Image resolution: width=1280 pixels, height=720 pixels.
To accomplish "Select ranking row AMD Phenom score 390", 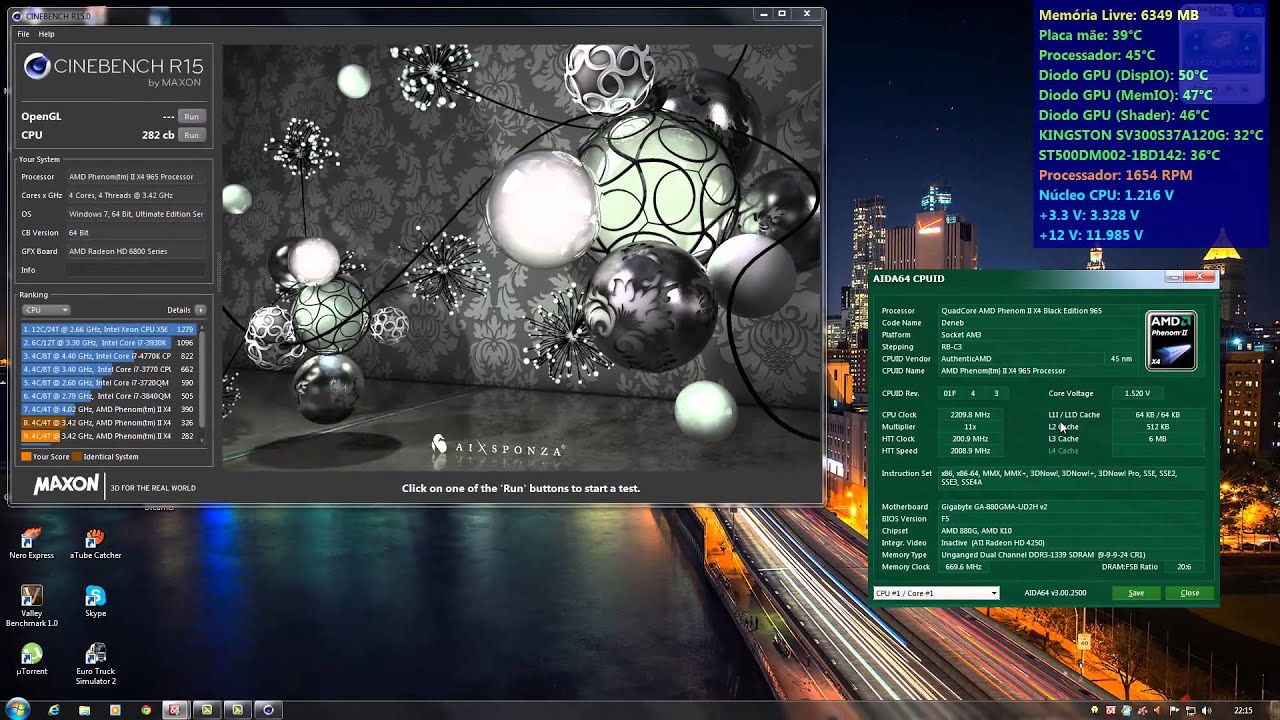I will click(x=108, y=409).
